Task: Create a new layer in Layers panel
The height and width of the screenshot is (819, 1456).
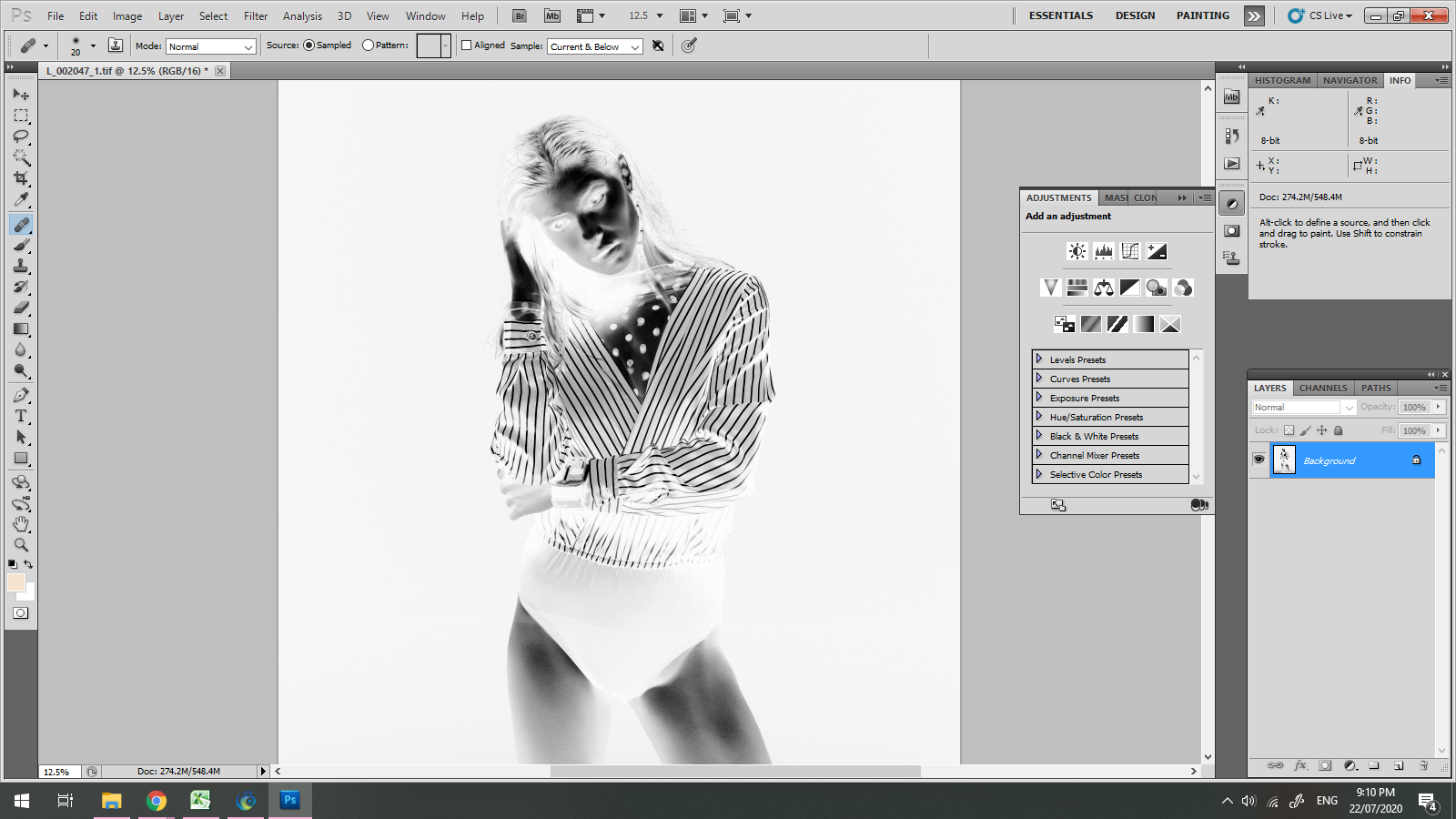Action: tap(1399, 765)
